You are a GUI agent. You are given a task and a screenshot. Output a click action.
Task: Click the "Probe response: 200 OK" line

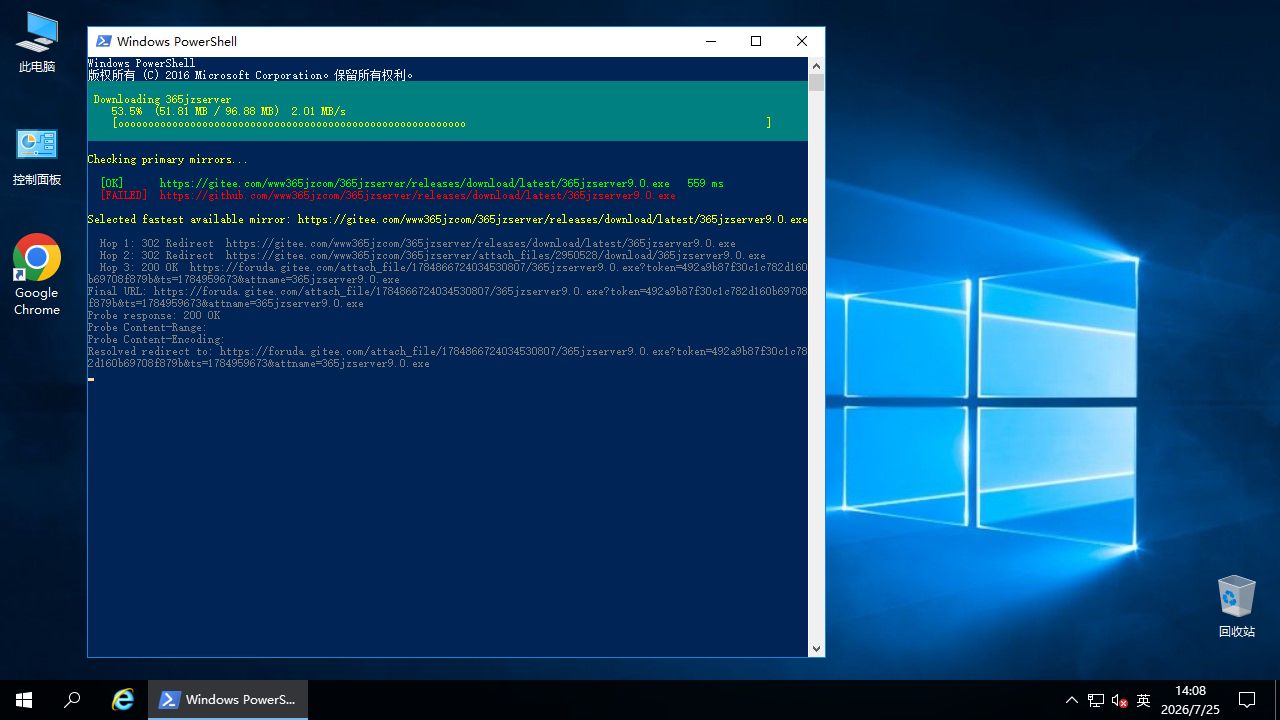coord(154,315)
